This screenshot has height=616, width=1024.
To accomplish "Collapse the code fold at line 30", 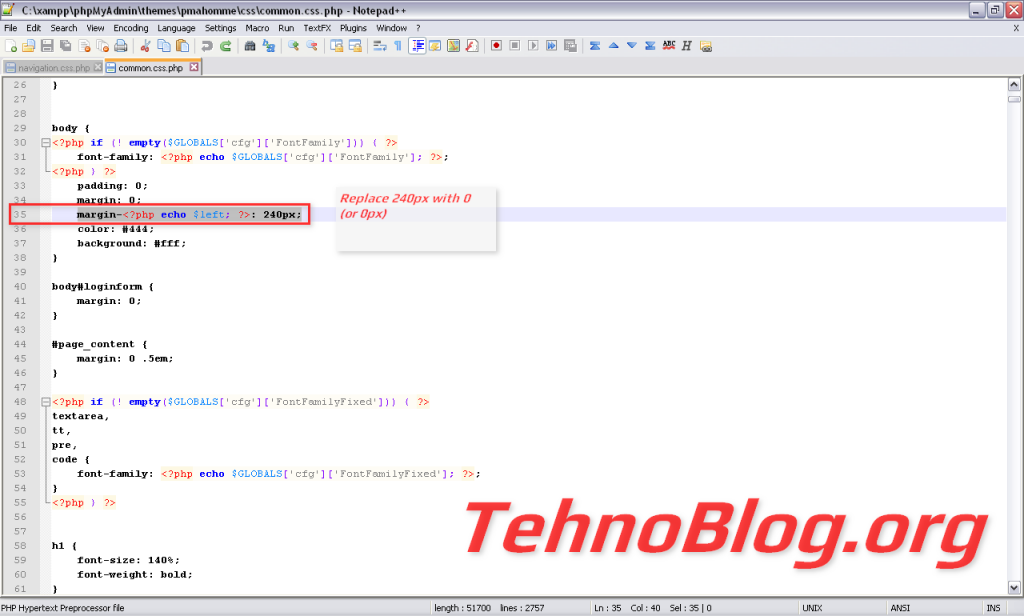I will 45,142.
